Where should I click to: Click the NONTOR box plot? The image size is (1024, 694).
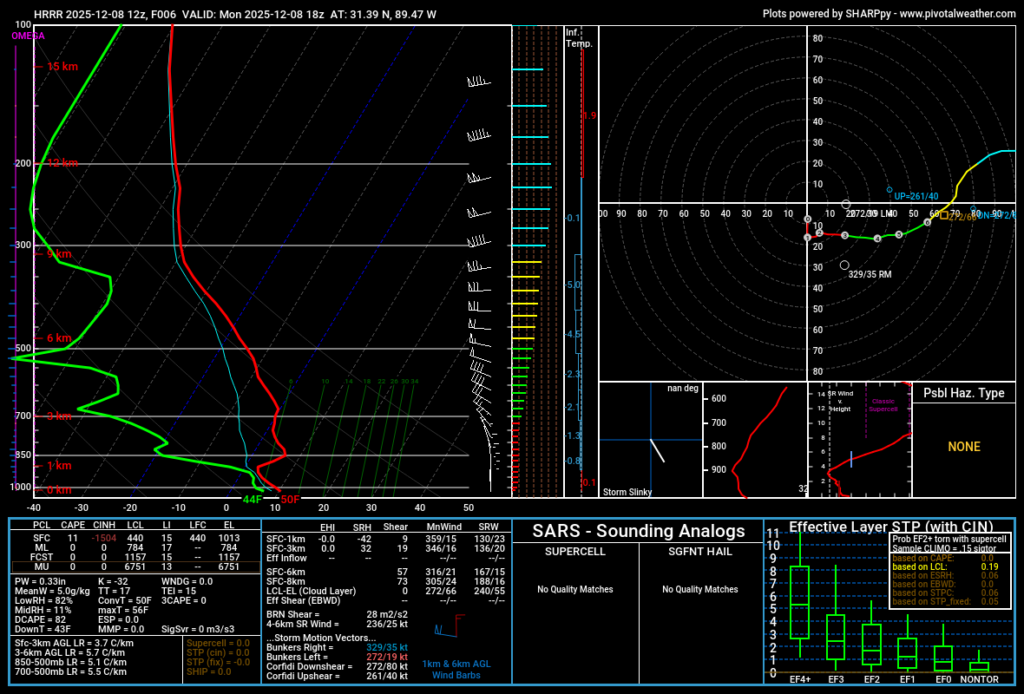point(979,666)
